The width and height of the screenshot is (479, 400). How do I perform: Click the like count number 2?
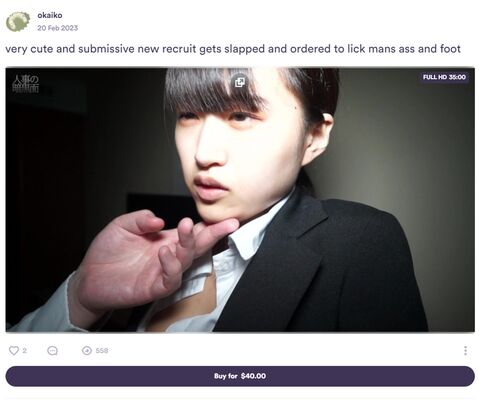coord(24,350)
